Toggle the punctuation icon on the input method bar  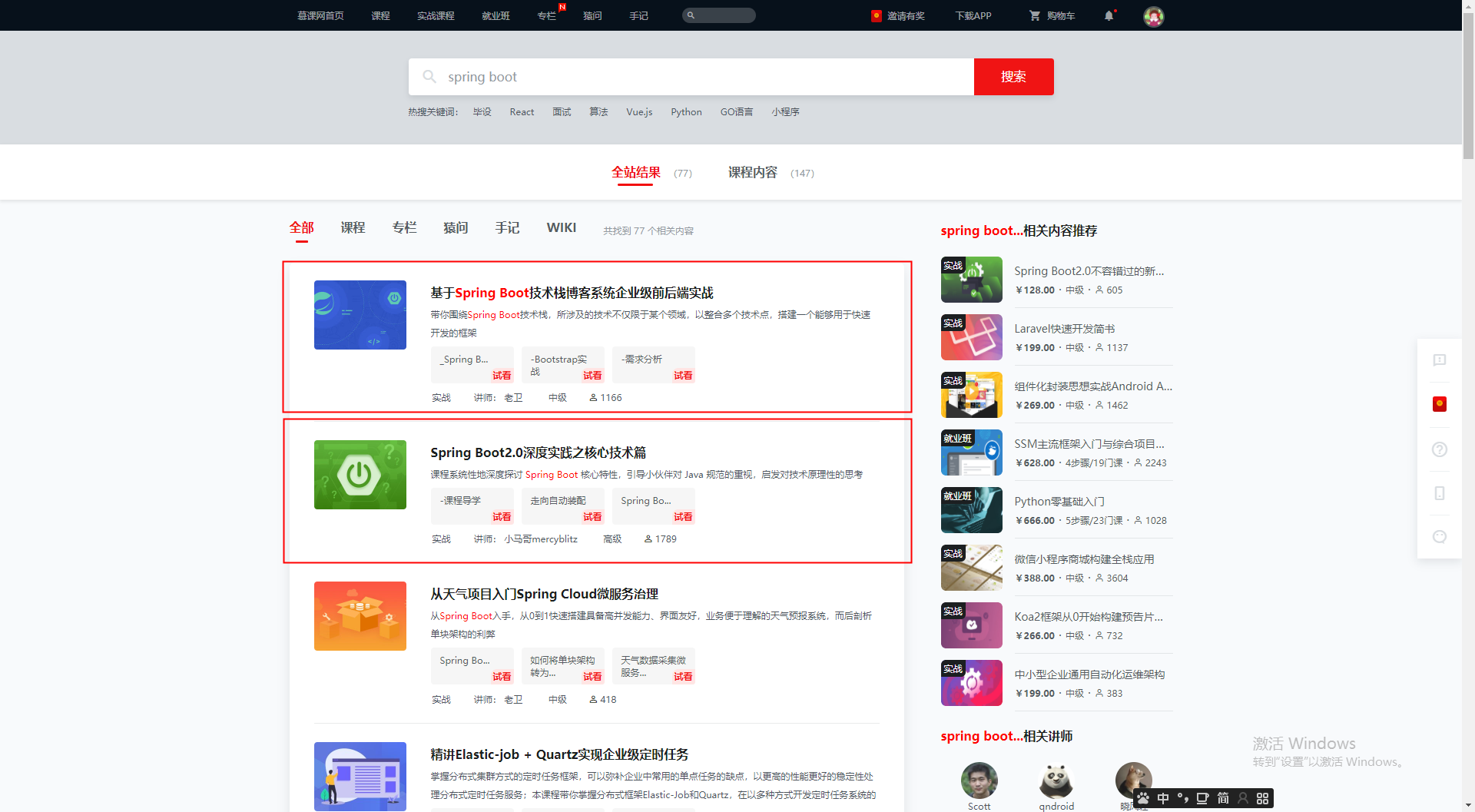coord(1183,798)
